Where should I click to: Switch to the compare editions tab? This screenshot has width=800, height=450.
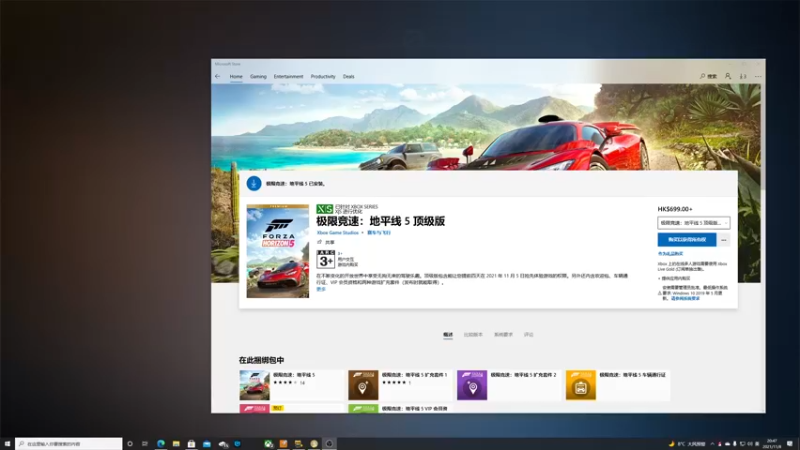pyautogui.click(x=473, y=335)
